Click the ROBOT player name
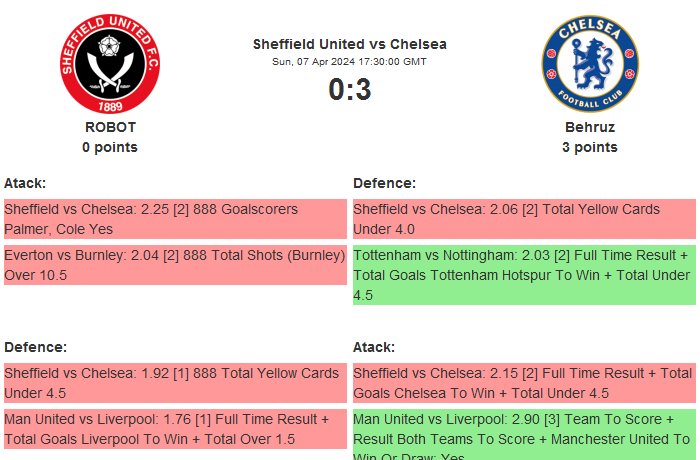The height and width of the screenshot is (460, 700). click(110, 127)
